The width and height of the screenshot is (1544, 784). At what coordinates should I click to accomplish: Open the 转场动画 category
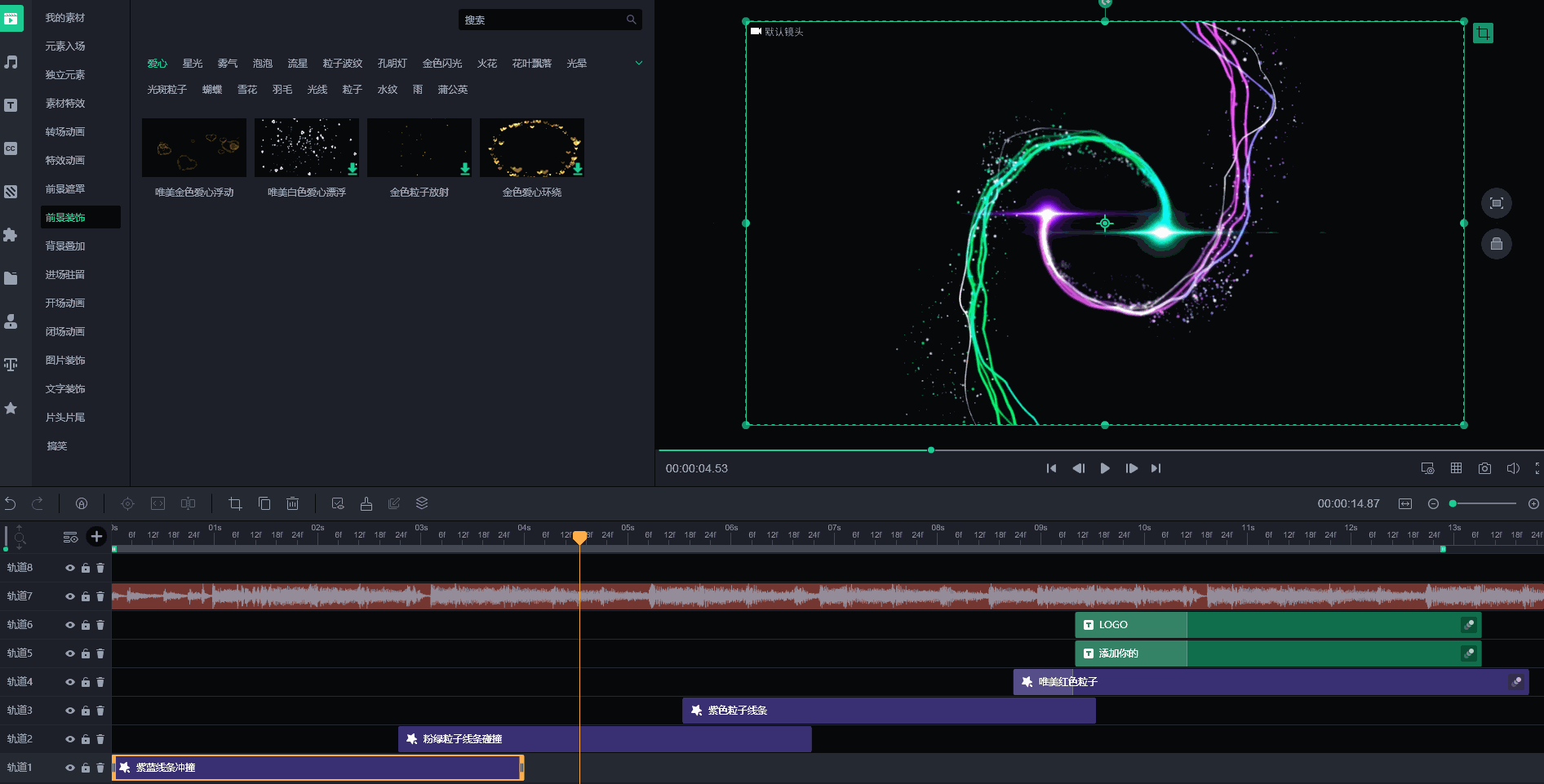pyautogui.click(x=65, y=132)
